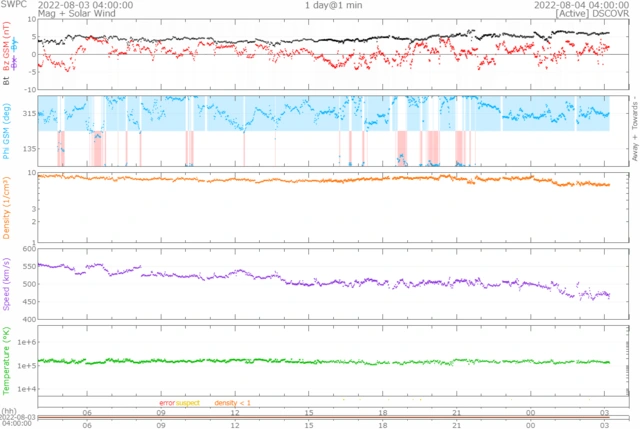
Task: Click the 12 hour tick on the bottom time axis
Action: 235,411
